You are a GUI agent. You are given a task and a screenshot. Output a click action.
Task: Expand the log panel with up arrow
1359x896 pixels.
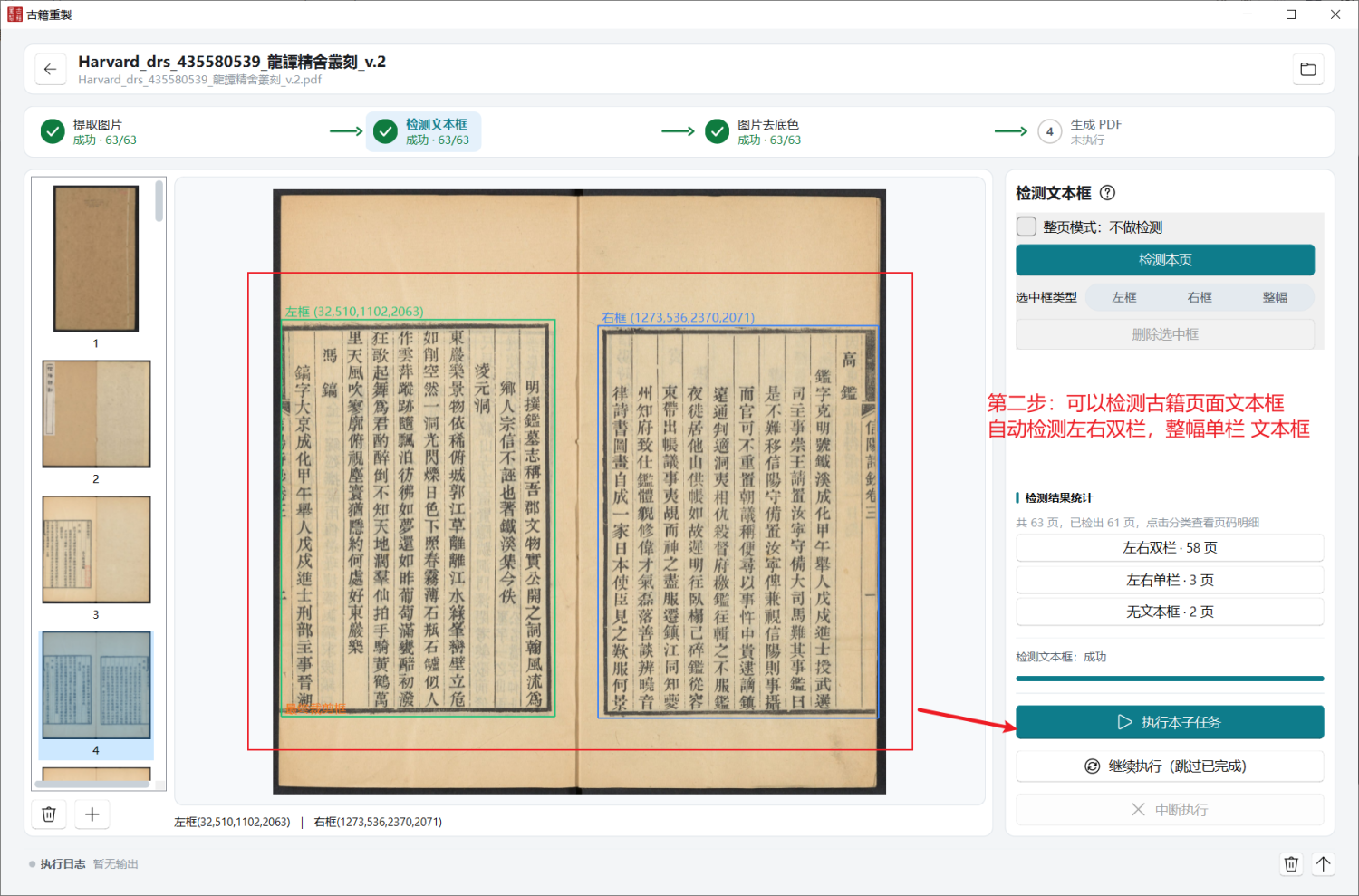[x=1324, y=864]
